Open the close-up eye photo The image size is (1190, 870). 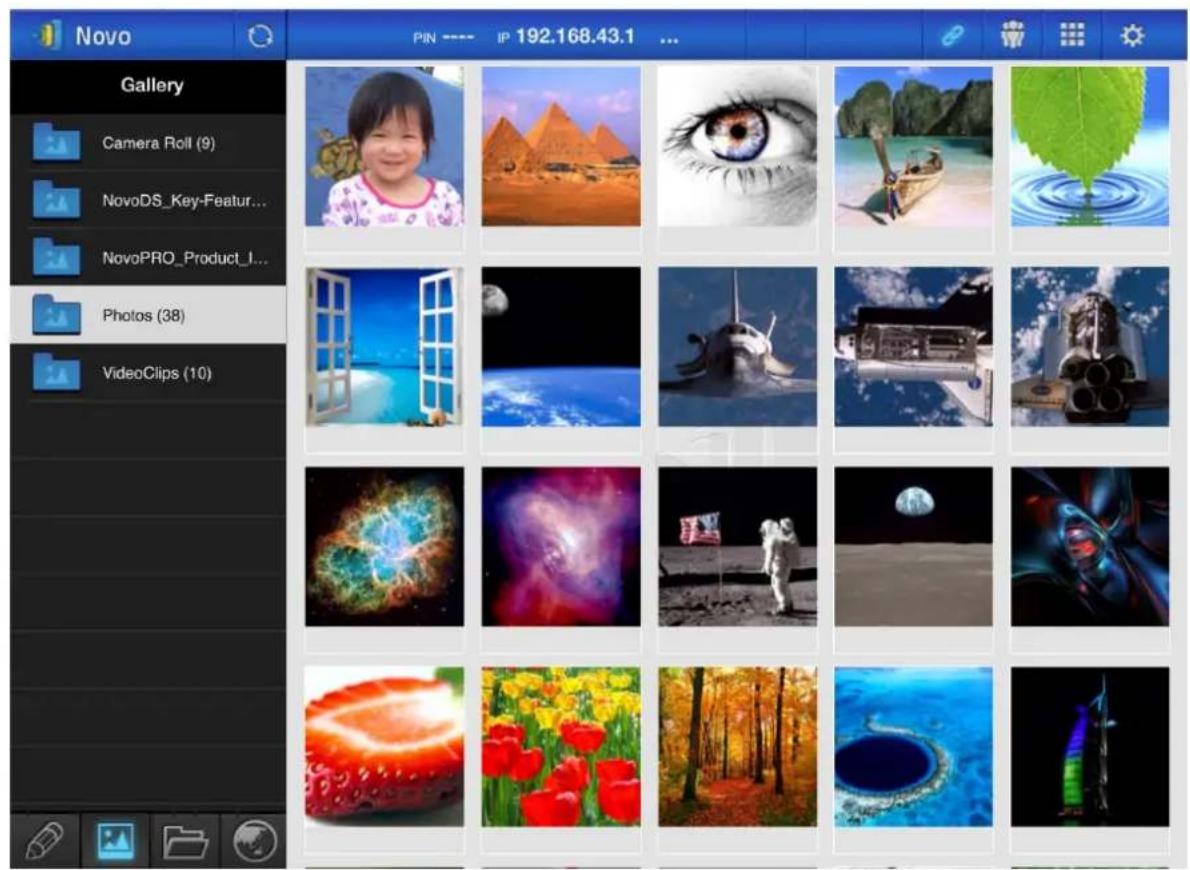[738, 147]
